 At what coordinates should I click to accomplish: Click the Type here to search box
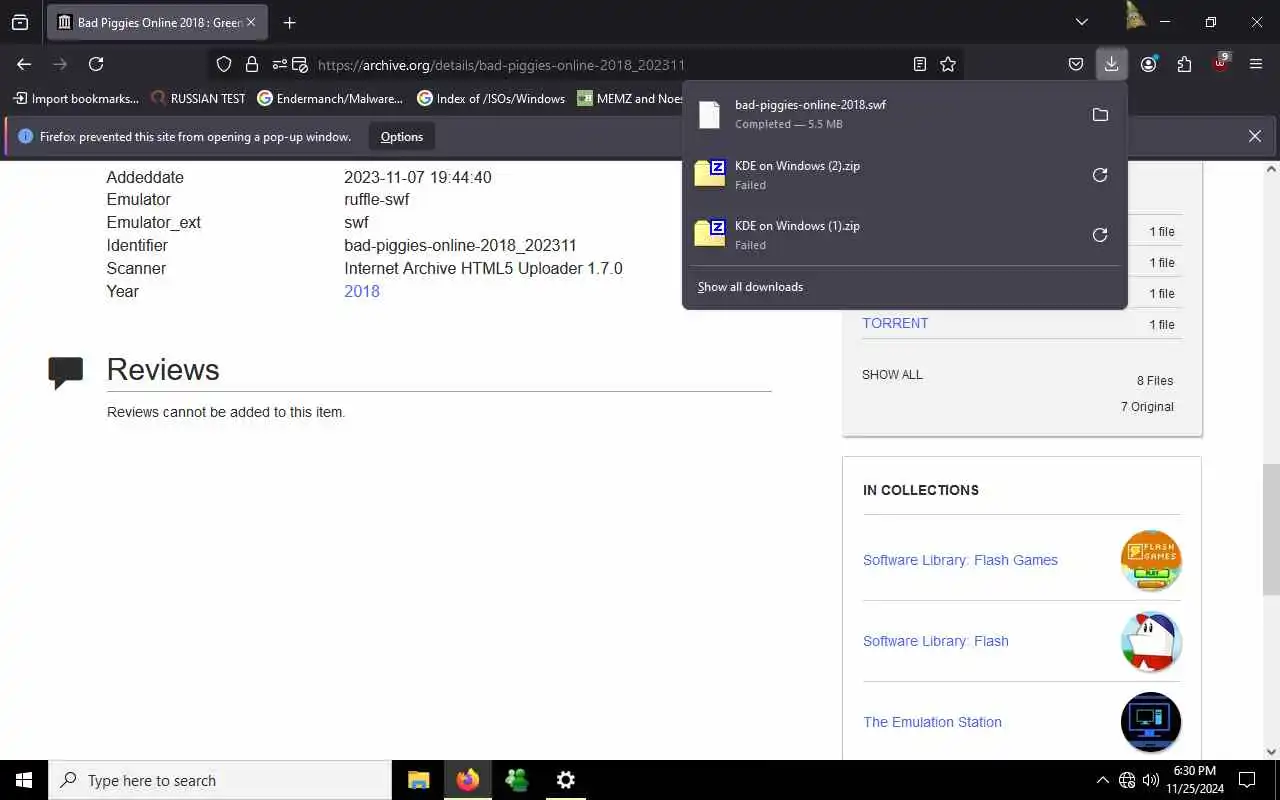click(x=220, y=780)
